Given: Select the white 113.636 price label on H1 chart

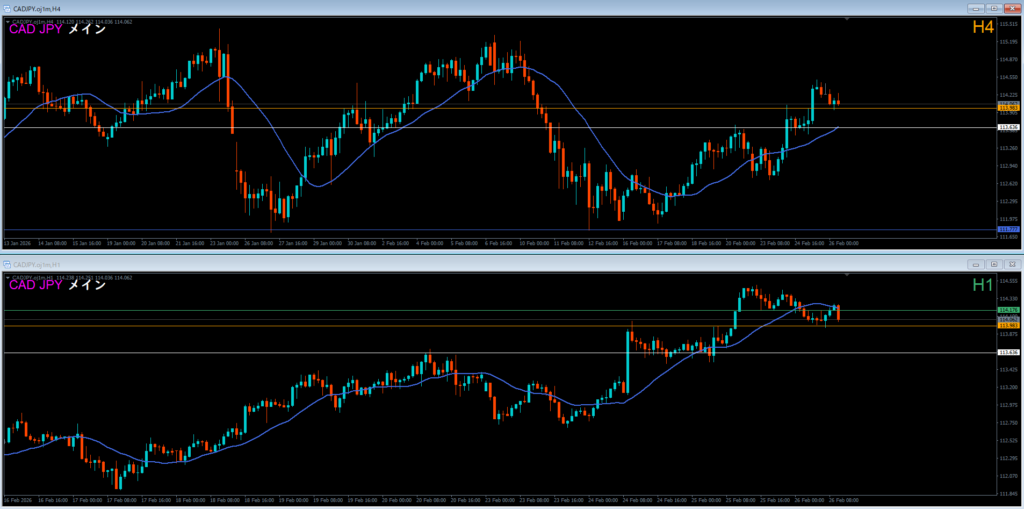Looking at the screenshot, I should click(1008, 352).
